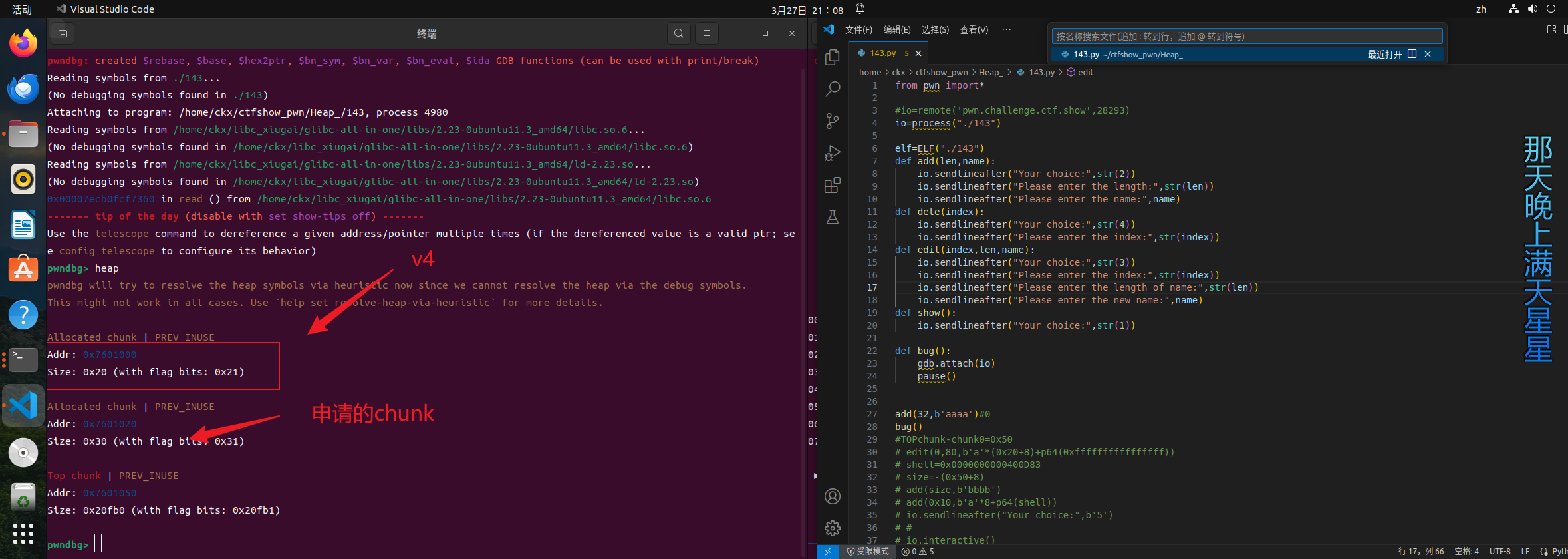Switch to Terminal from the dock

pyautogui.click(x=23, y=360)
